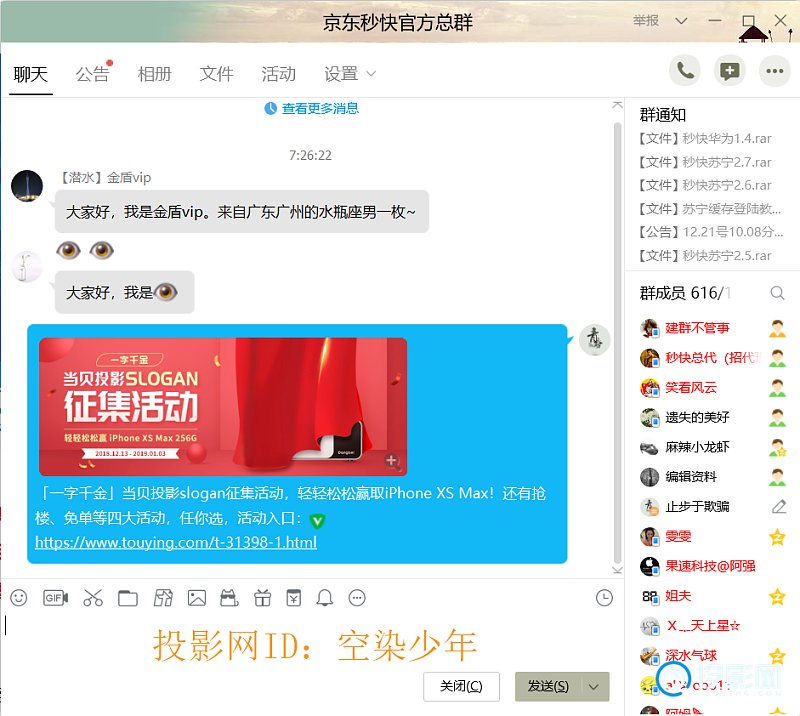
Task: Click the message 大家好，我是金盾vip
Action: 242,212
